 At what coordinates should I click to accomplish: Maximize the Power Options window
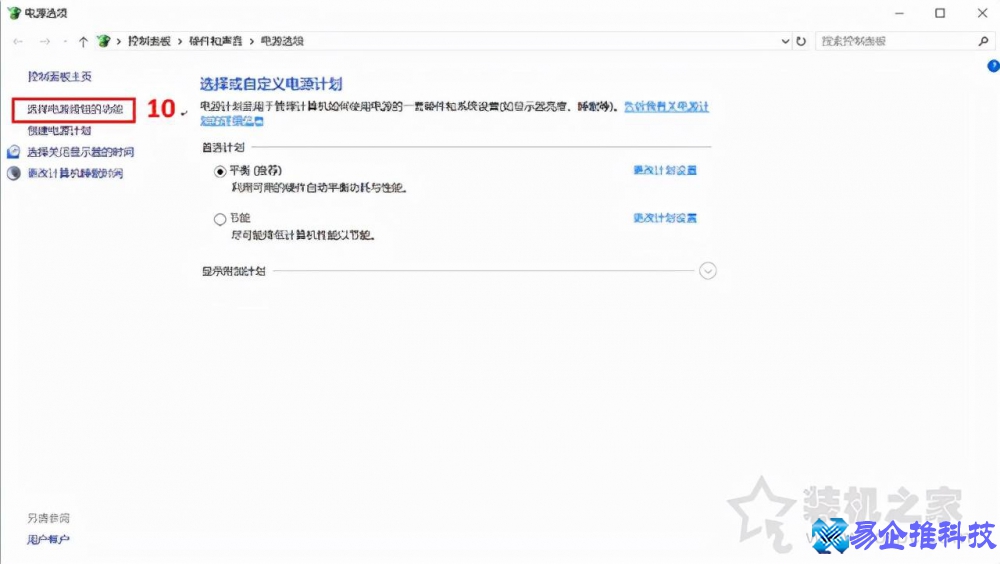[x=940, y=13]
